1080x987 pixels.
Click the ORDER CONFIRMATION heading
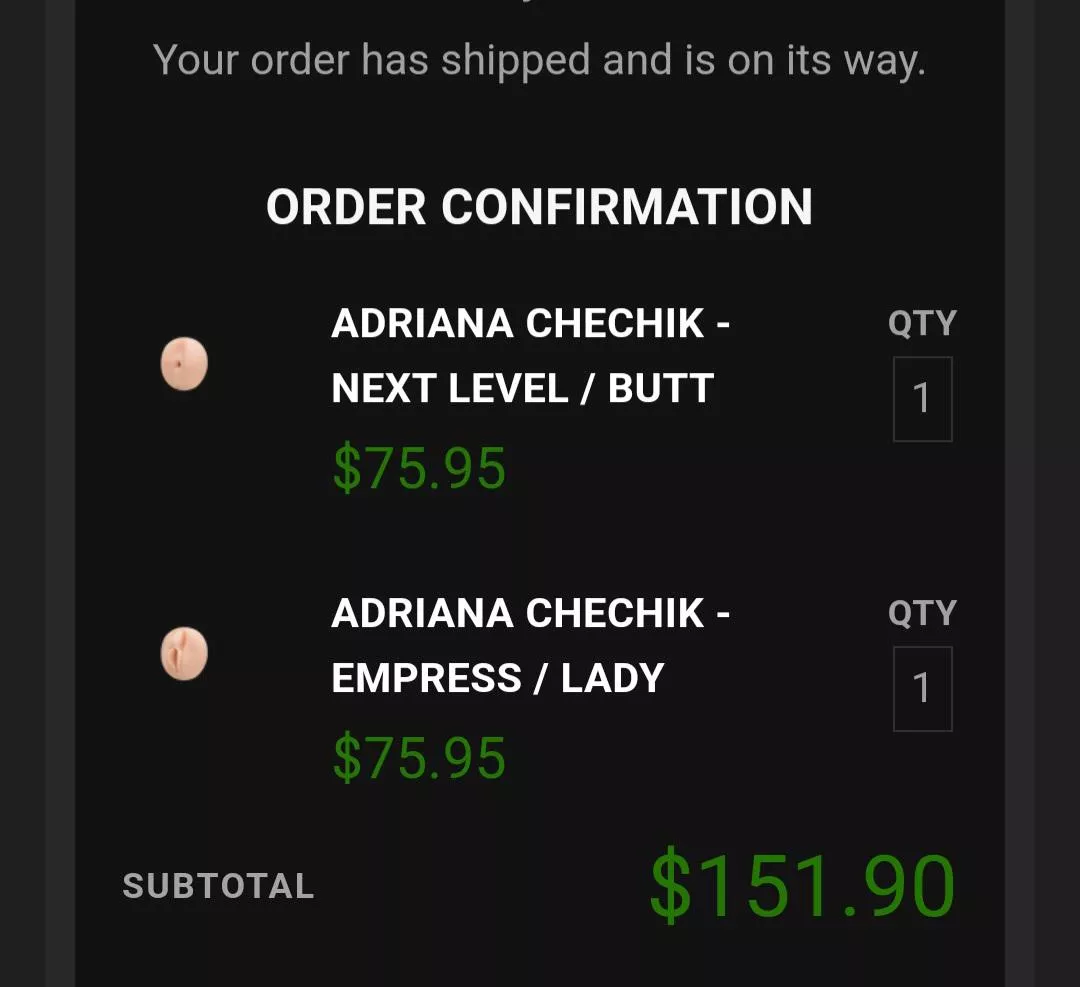click(539, 207)
